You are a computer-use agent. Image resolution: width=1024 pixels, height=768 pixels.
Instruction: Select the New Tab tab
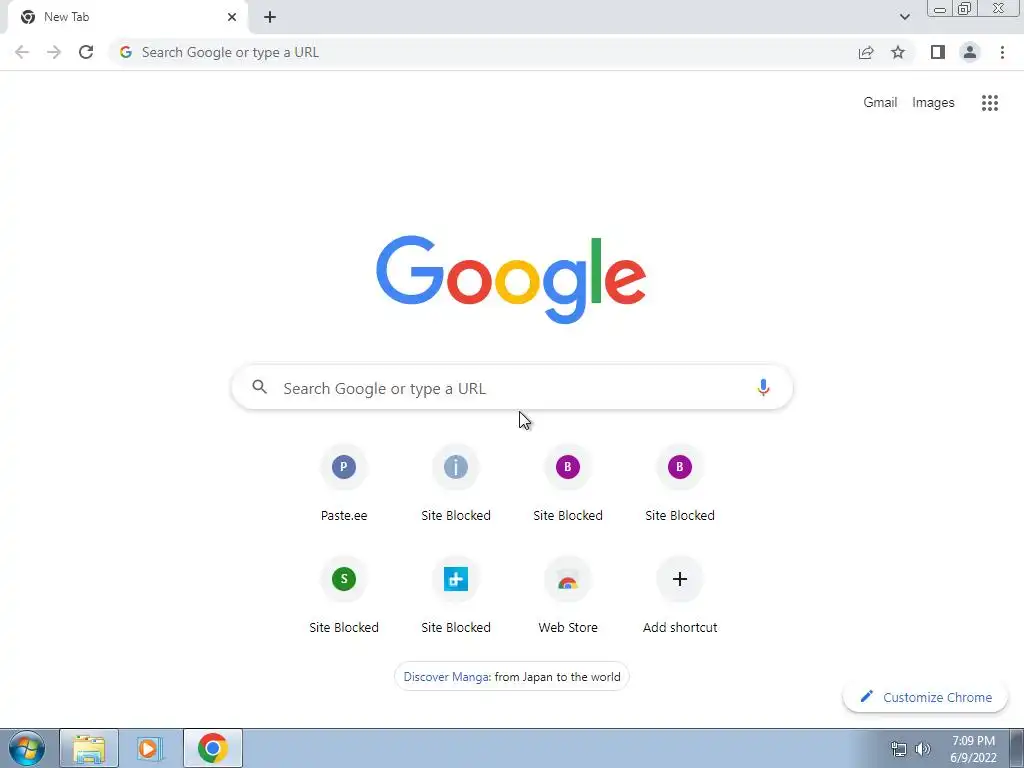[127, 18]
